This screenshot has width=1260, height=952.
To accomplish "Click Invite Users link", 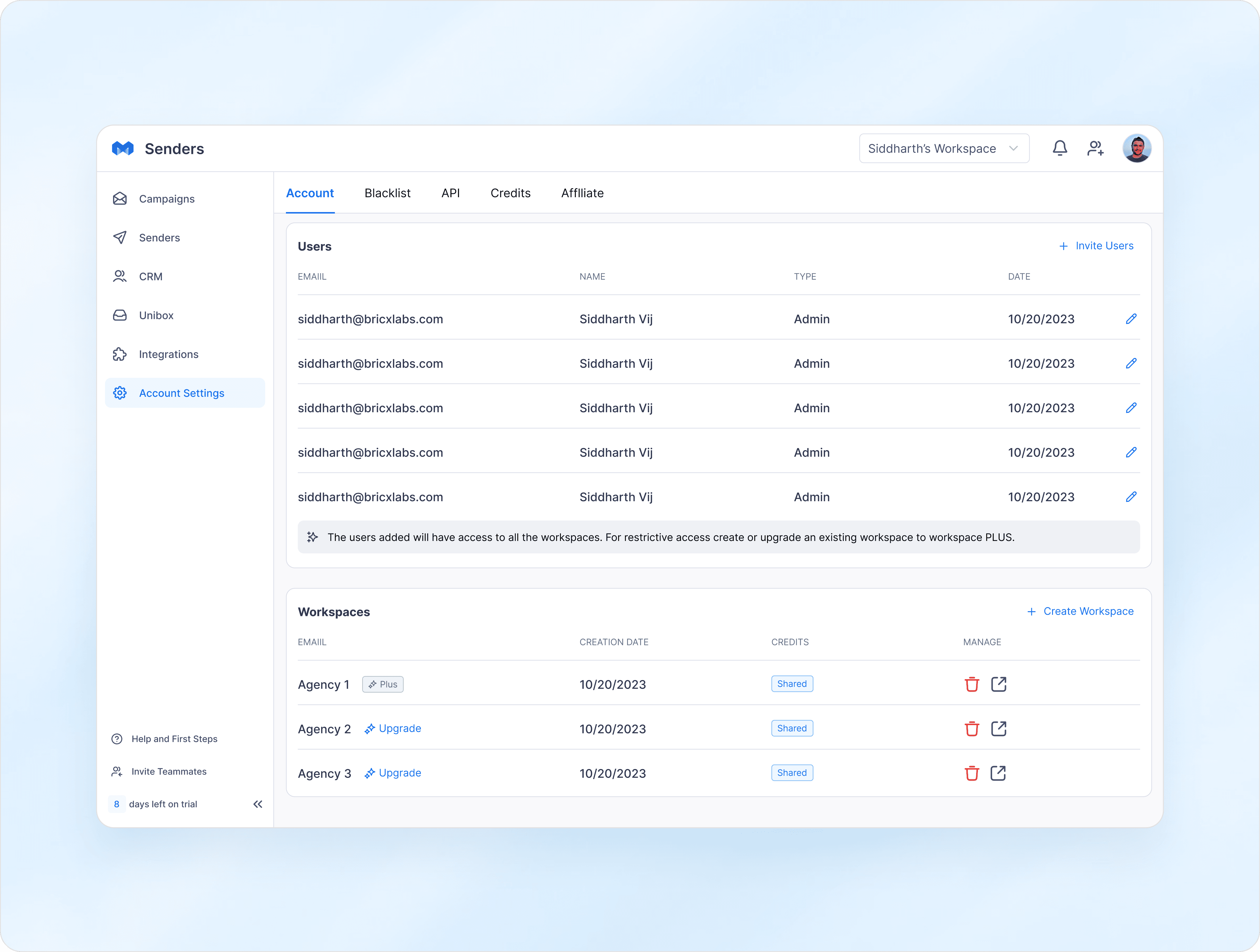I will [1096, 246].
